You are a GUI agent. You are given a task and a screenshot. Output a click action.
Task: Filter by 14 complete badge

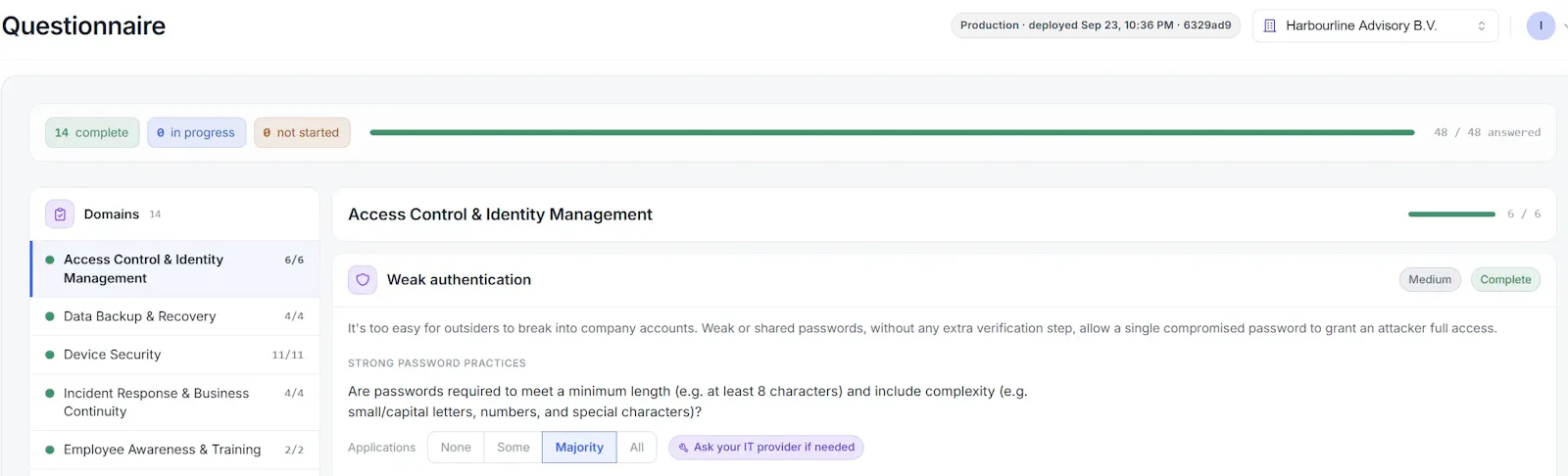[92, 132]
